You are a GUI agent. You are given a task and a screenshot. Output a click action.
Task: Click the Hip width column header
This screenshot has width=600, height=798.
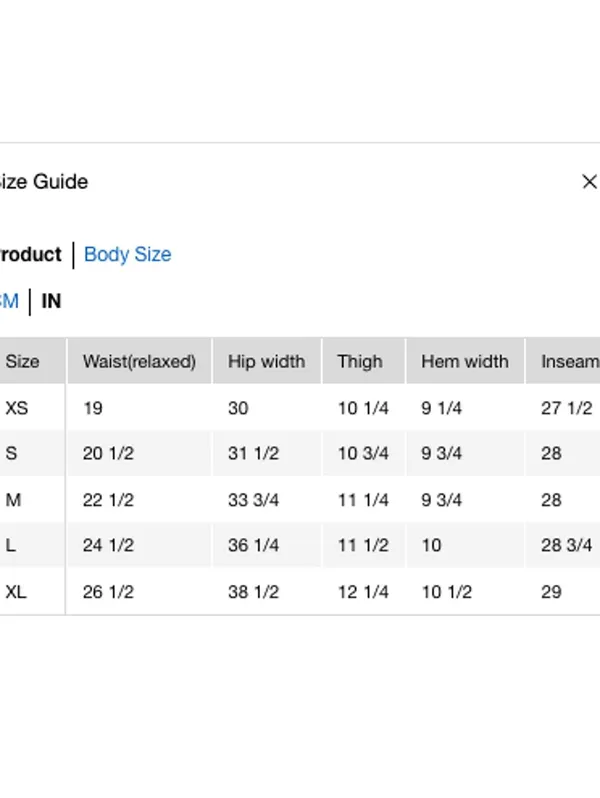click(x=267, y=361)
